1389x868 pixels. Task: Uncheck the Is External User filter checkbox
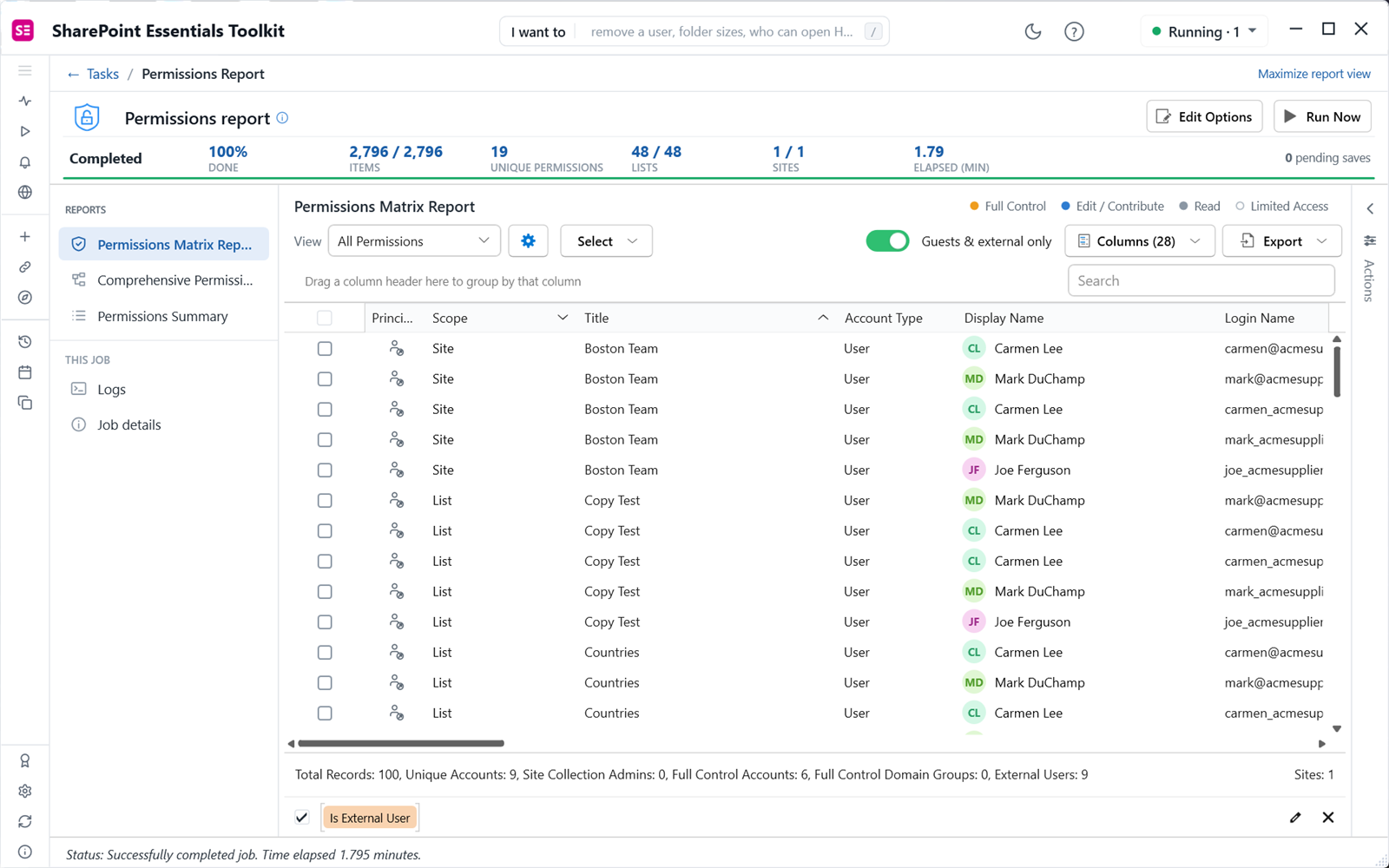click(x=302, y=818)
